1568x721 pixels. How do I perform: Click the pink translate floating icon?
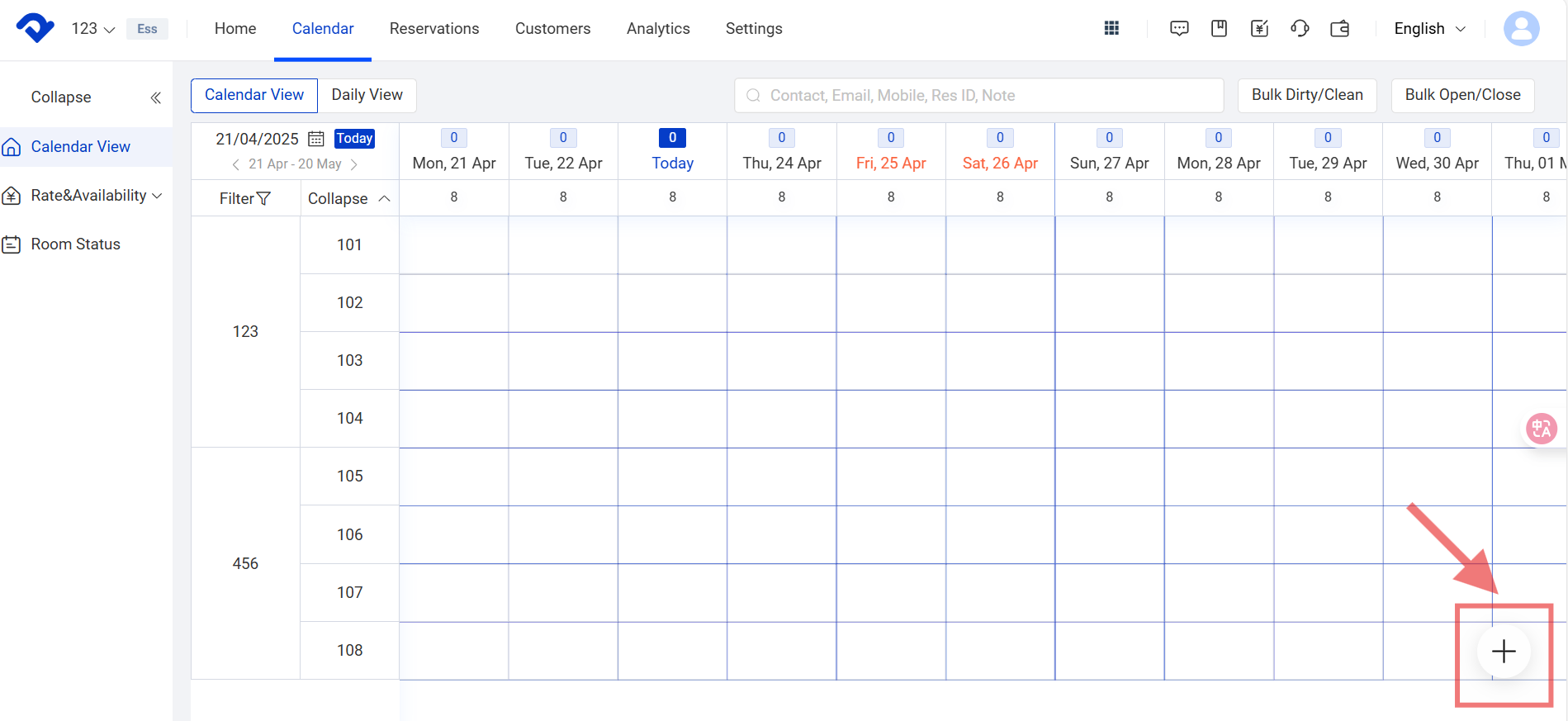[x=1541, y=429]
